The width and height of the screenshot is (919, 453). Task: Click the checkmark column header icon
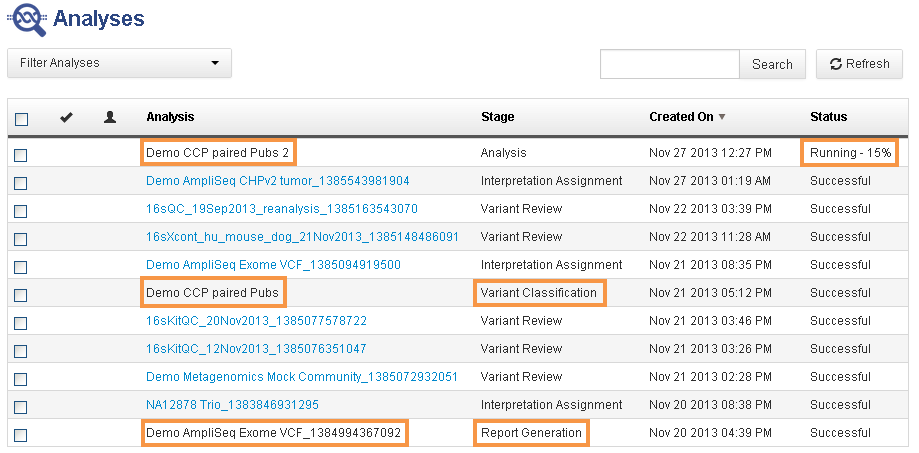click(66, 117)
